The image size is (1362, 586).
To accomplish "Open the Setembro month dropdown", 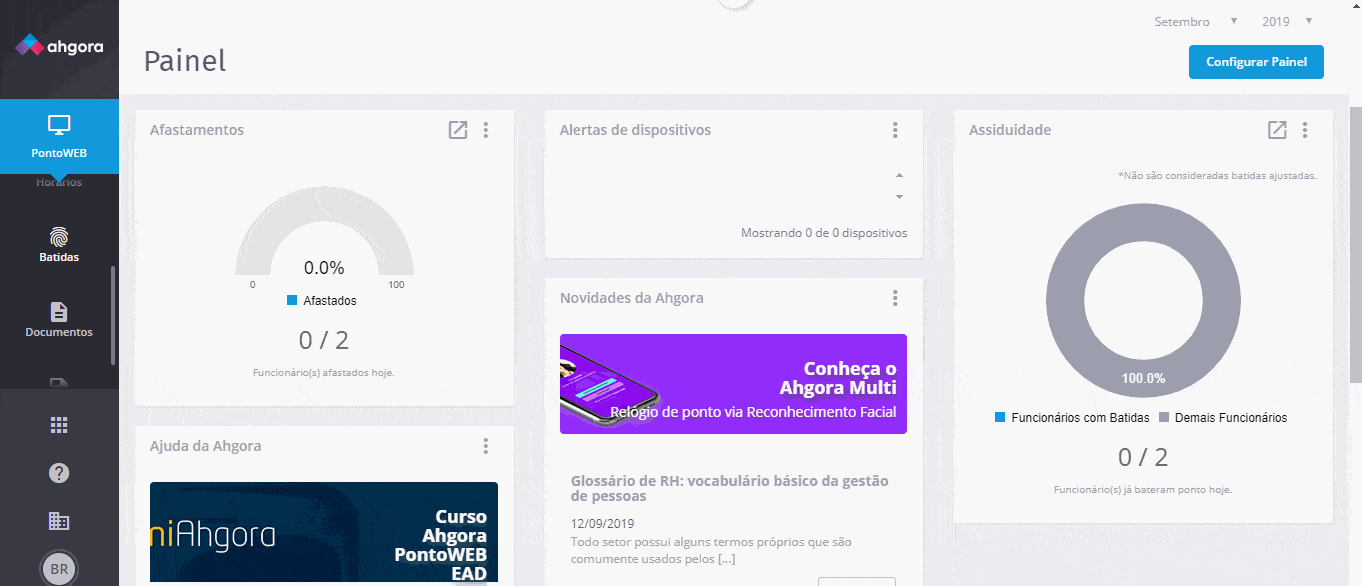I will tap(1196, 22).
